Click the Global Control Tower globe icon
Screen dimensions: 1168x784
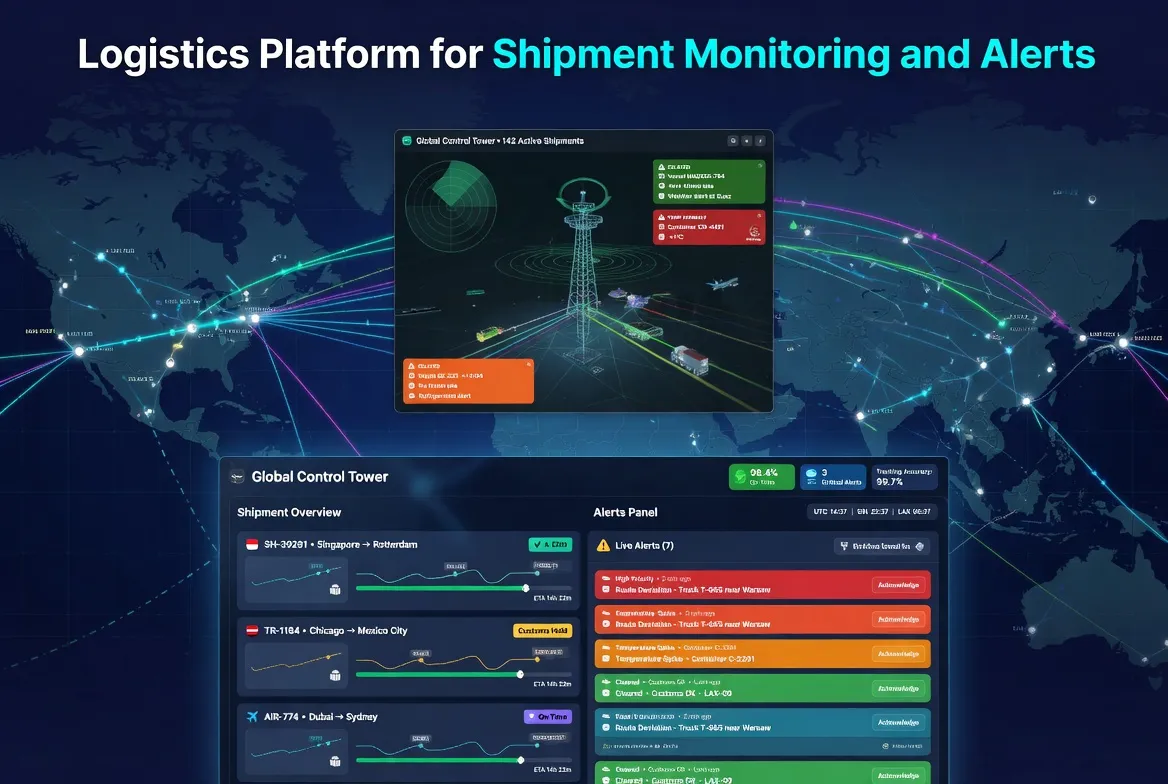(x=236, y=476)
